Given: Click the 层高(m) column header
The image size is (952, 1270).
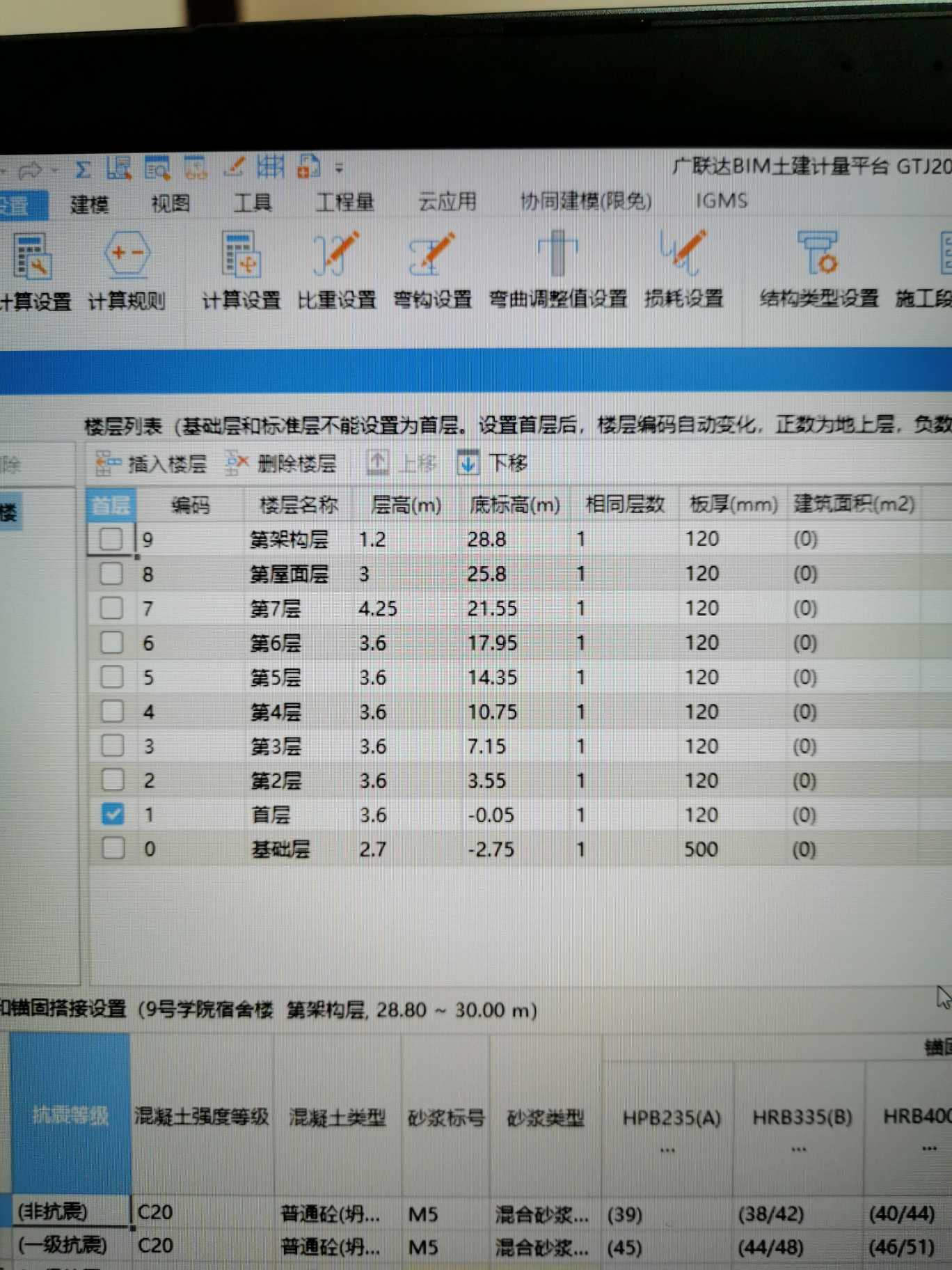Looking at the screenshot, I should click(406, 505).
